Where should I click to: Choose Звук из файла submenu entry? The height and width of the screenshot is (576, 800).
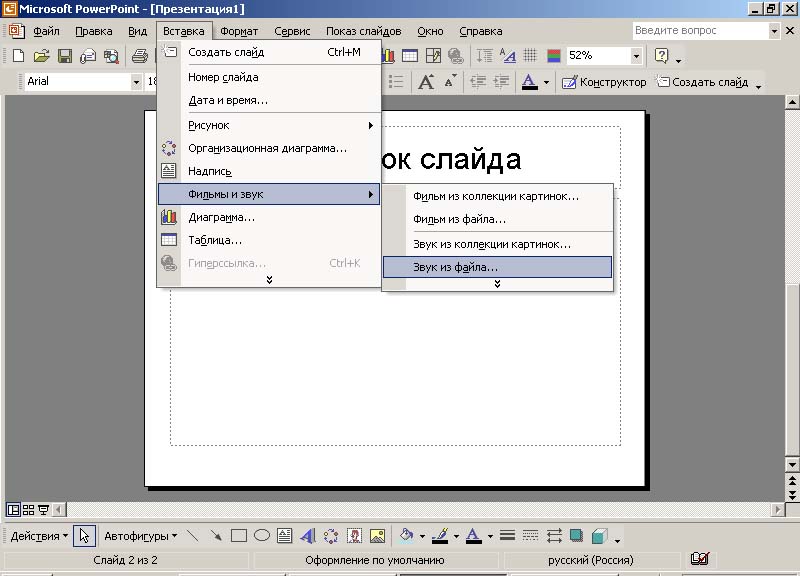point(497,267)
